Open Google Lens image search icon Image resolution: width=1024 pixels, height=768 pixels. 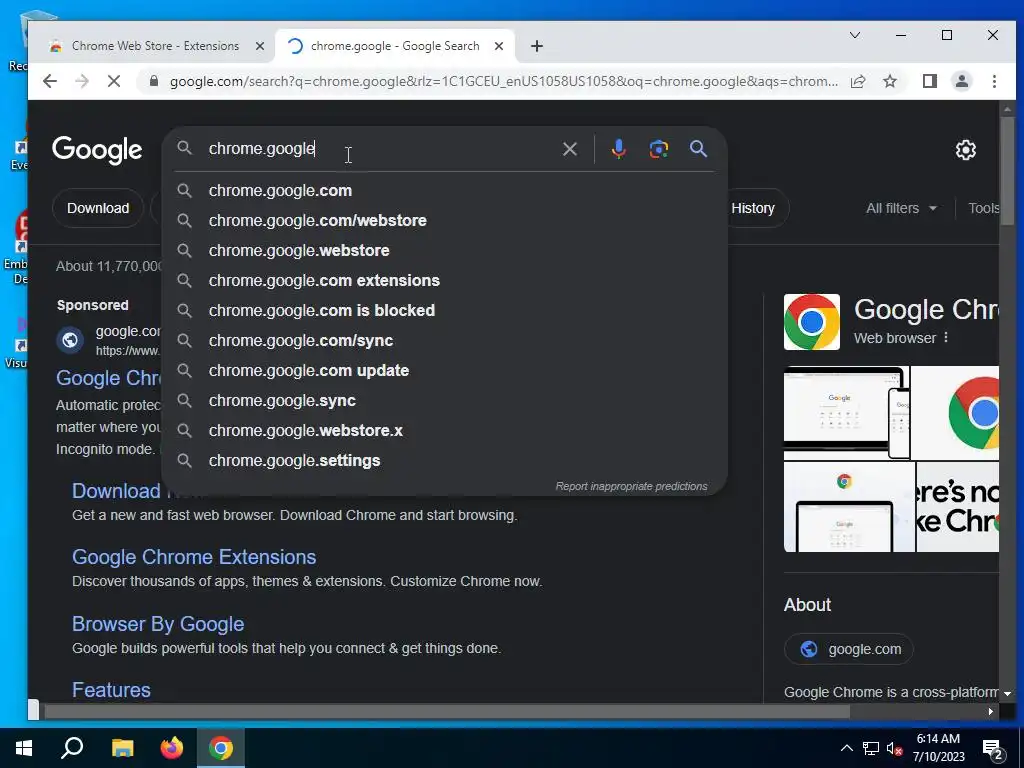tap(658, 150)
